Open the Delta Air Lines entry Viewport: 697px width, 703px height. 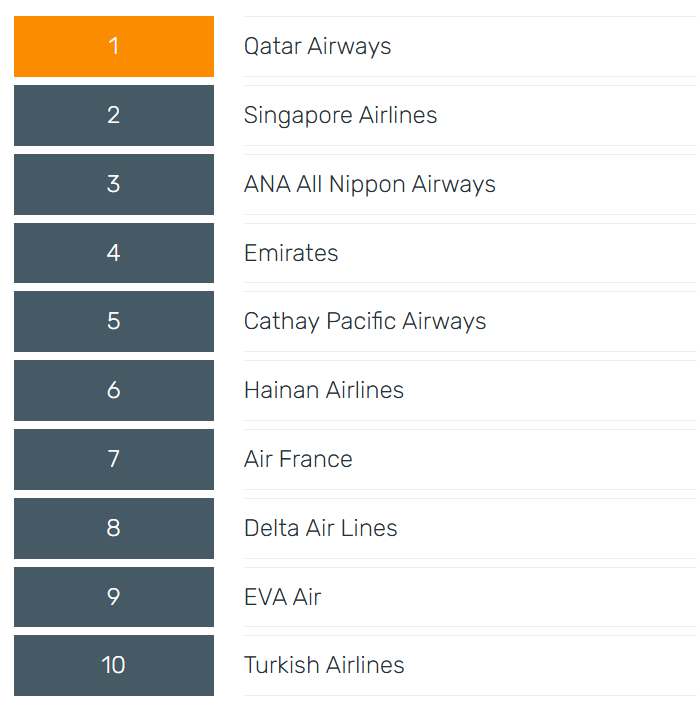320,528
